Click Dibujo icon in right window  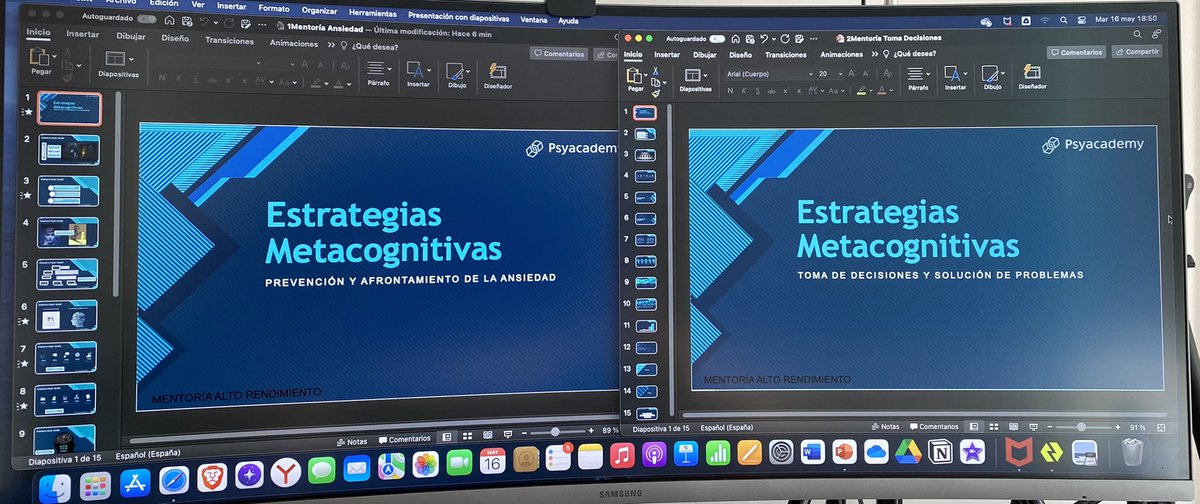[989, 74]
